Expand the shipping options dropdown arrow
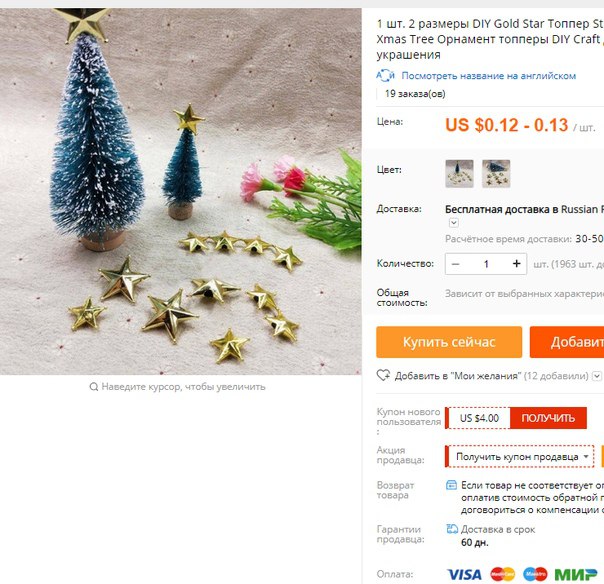Viewport: 604px width, 584px height. 454,223
